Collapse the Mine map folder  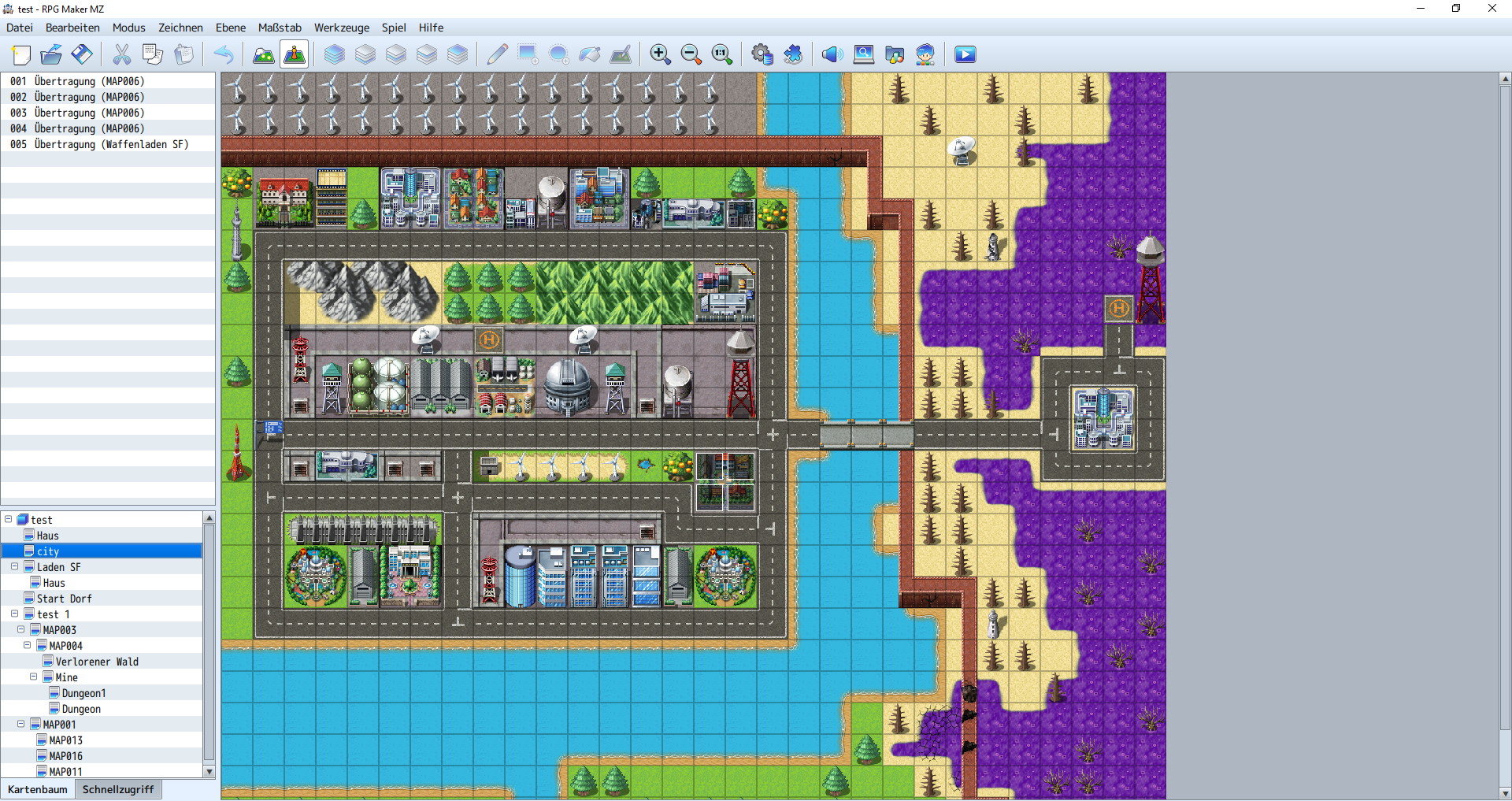33,677
